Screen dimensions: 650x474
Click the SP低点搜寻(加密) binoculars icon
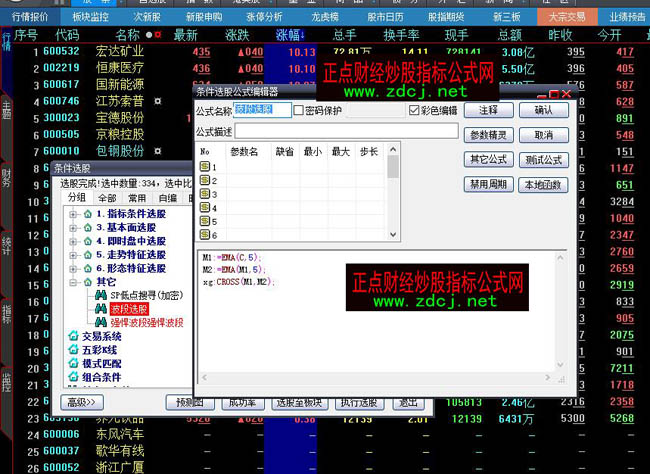coord(101,296)
